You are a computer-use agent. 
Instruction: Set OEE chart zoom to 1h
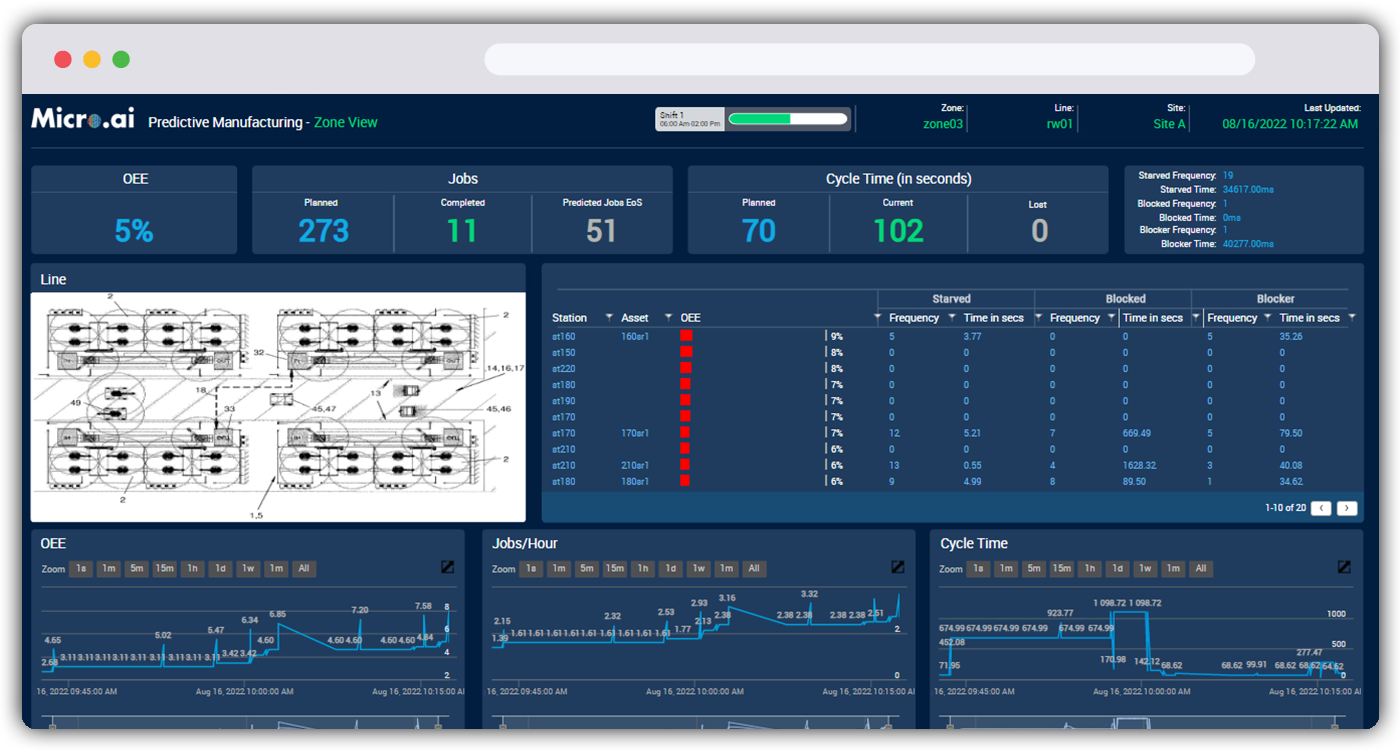(x=192, y=569)
